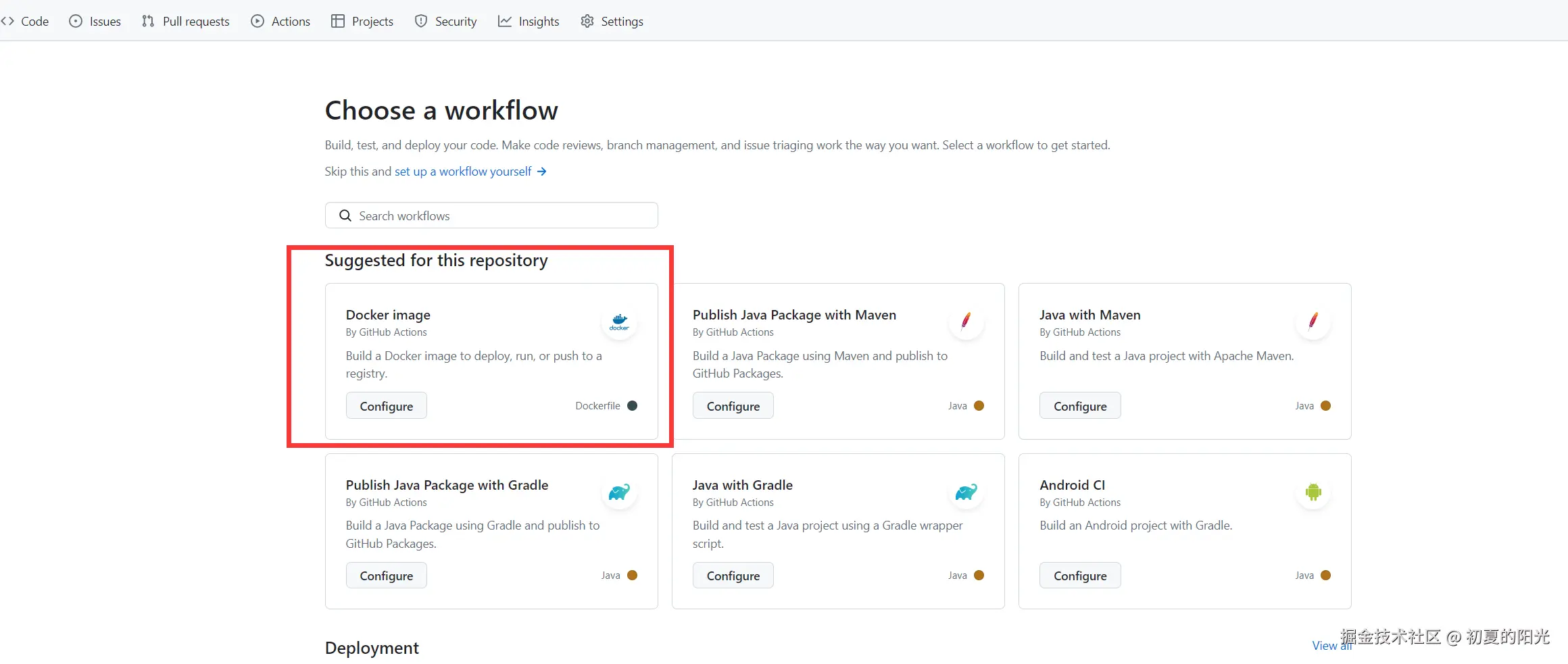Go to the Insights tab
Viewport: 1568px width, 664px height.
coord(529,21)
